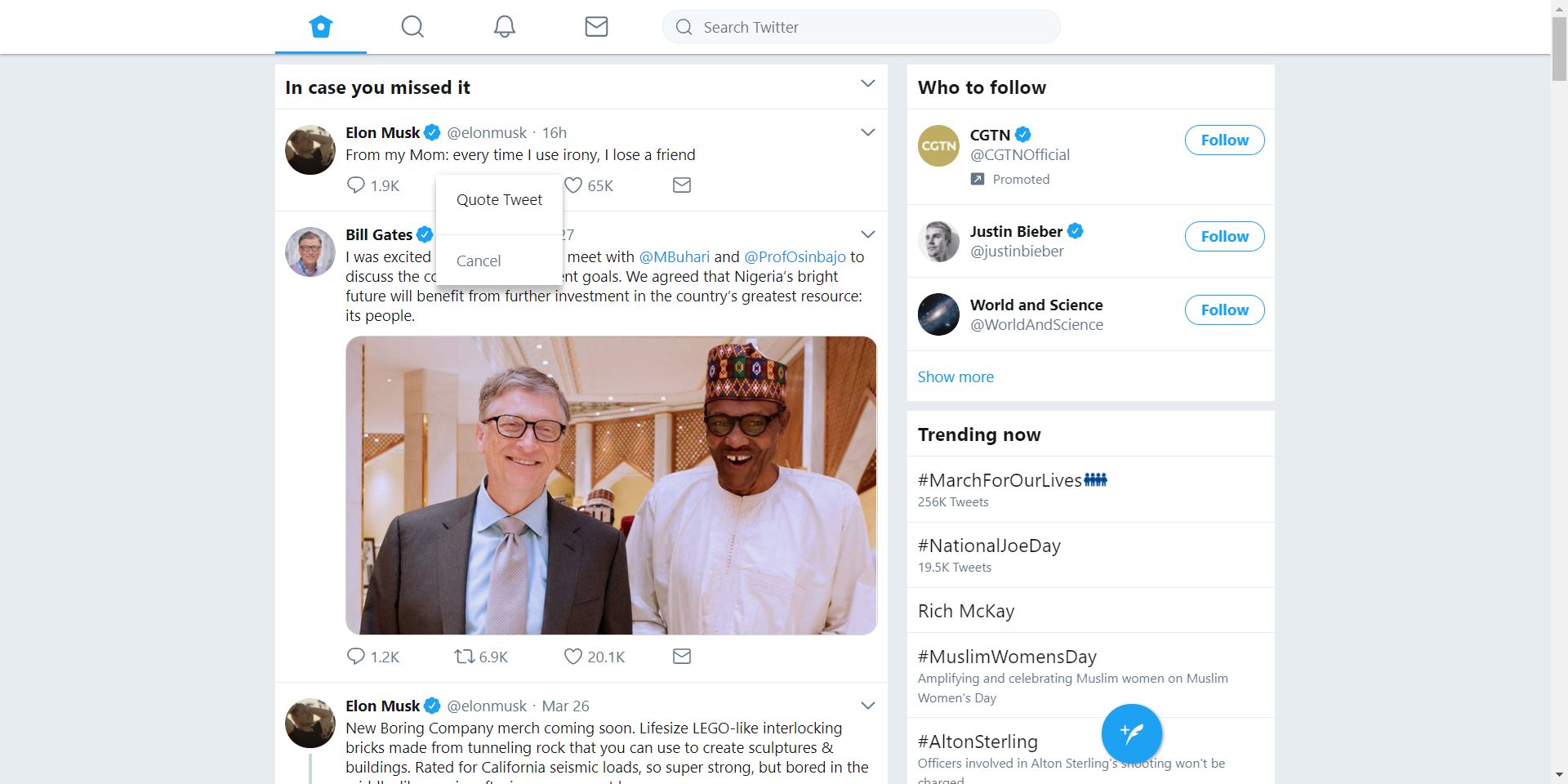Like Elon Musk's irony tweet
This screenshot has height=784, width=1568.
click(574, 185)
